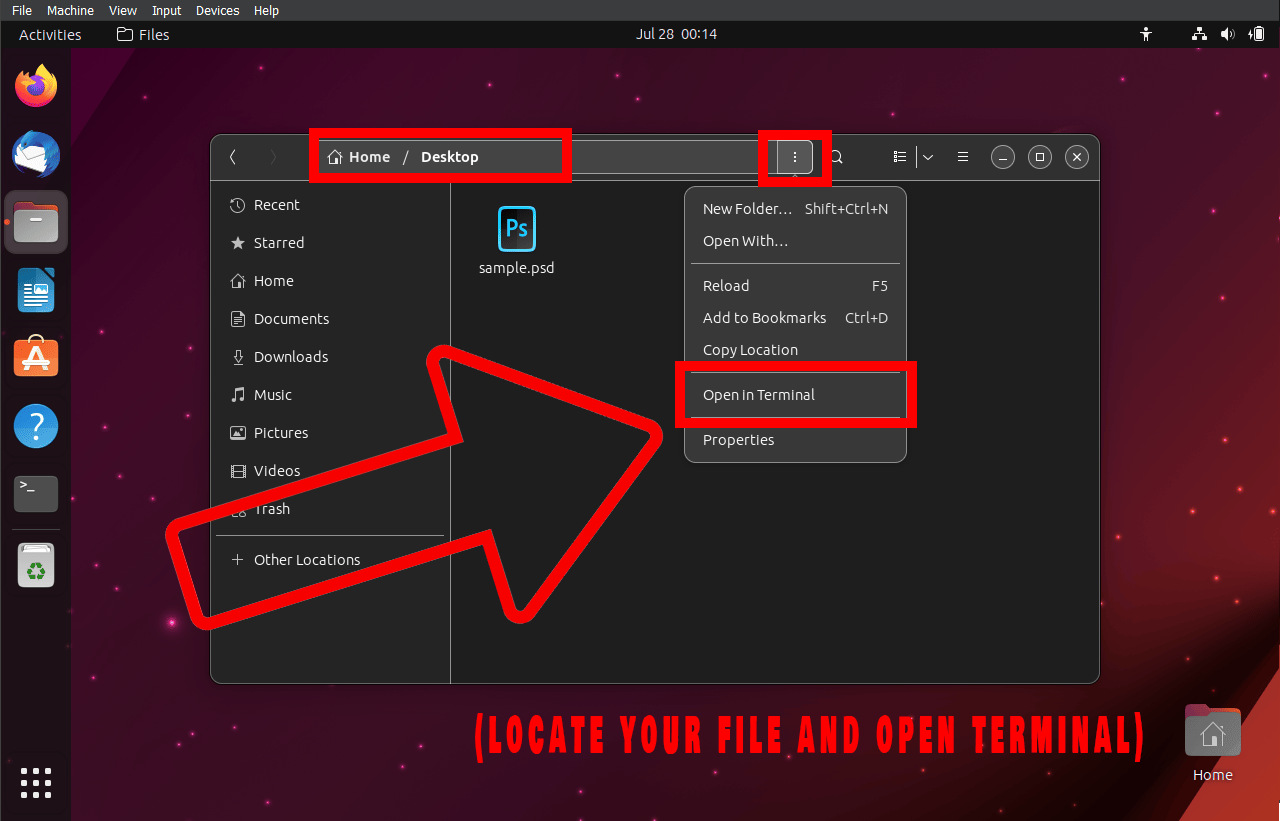Screen dimensions: 1280x821
Task: Open the sample.psd file thumbnail
Action: tap(516, 228)
